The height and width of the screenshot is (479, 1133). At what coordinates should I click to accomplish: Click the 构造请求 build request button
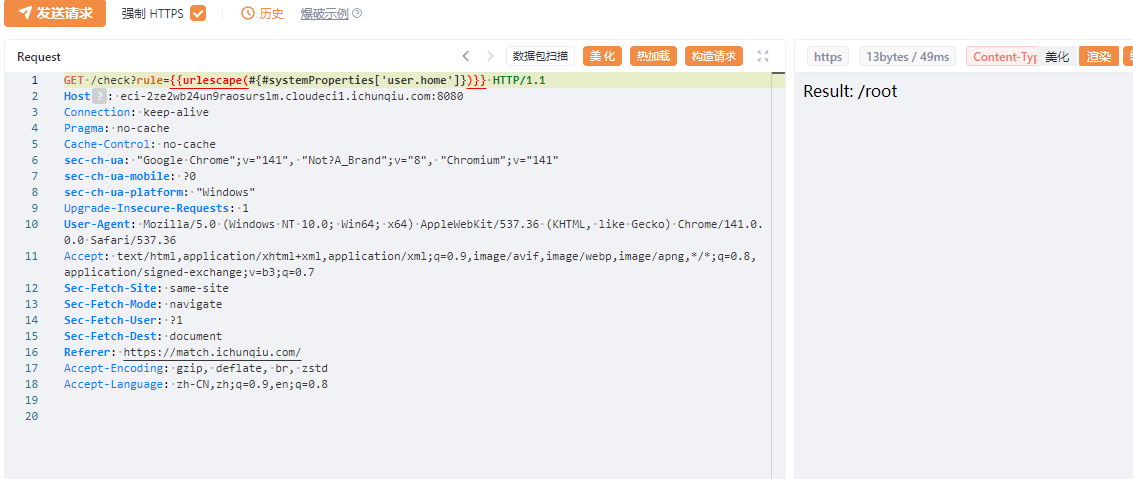(x=714, y=56)
